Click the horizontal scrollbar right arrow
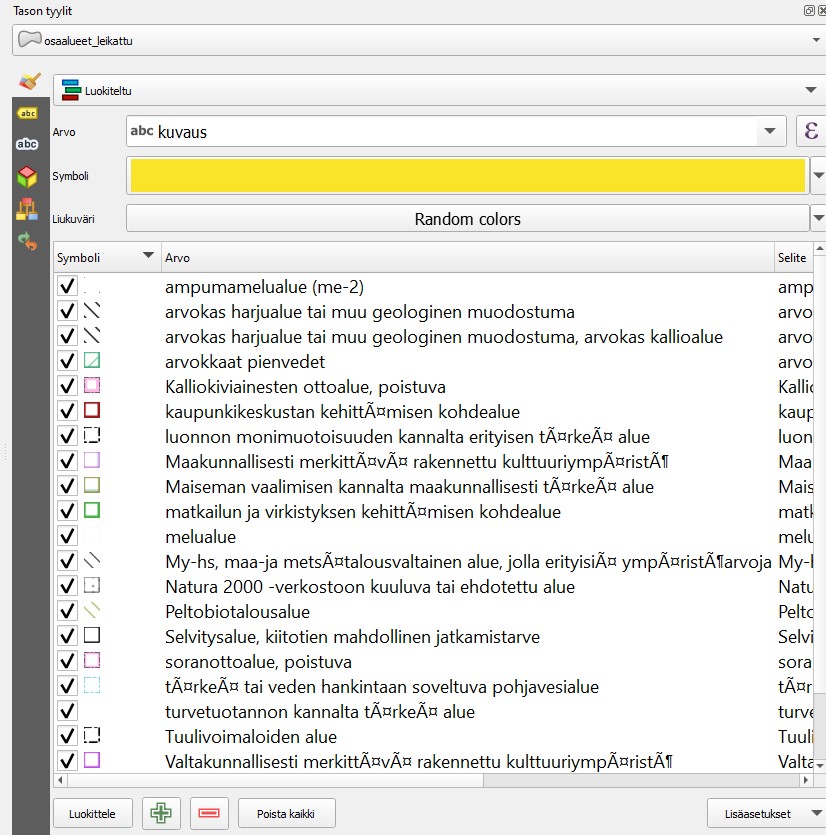The width and height of the screenshot is (826, 835). pos(806,780)
